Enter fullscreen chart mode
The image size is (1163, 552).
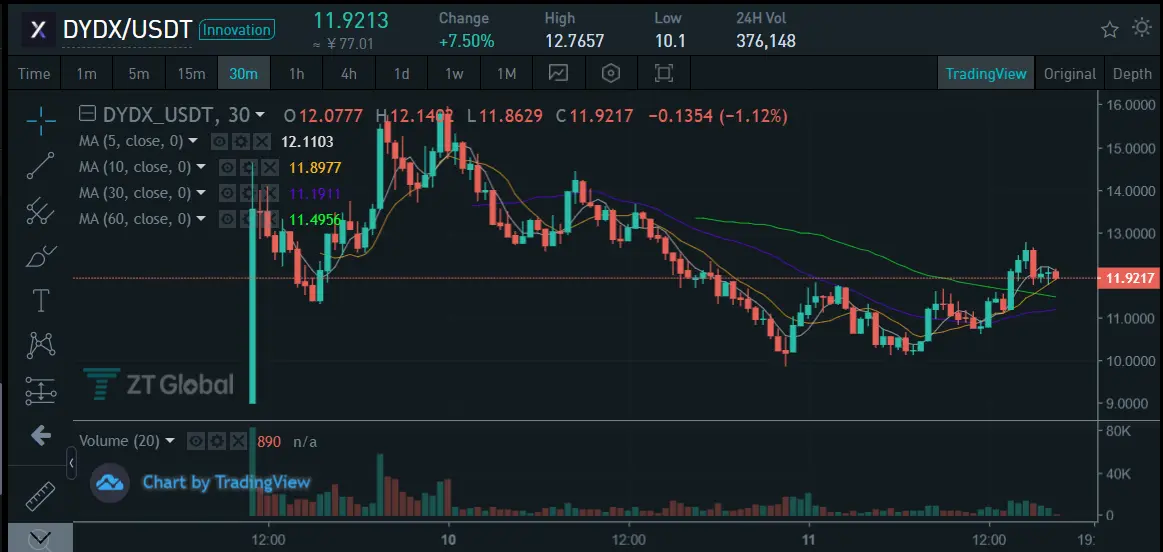(664, 73)
